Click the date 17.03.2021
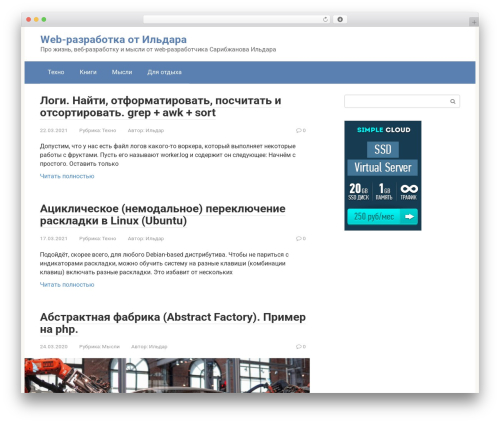Screen dimensions: 500x423 click(54, 238)
